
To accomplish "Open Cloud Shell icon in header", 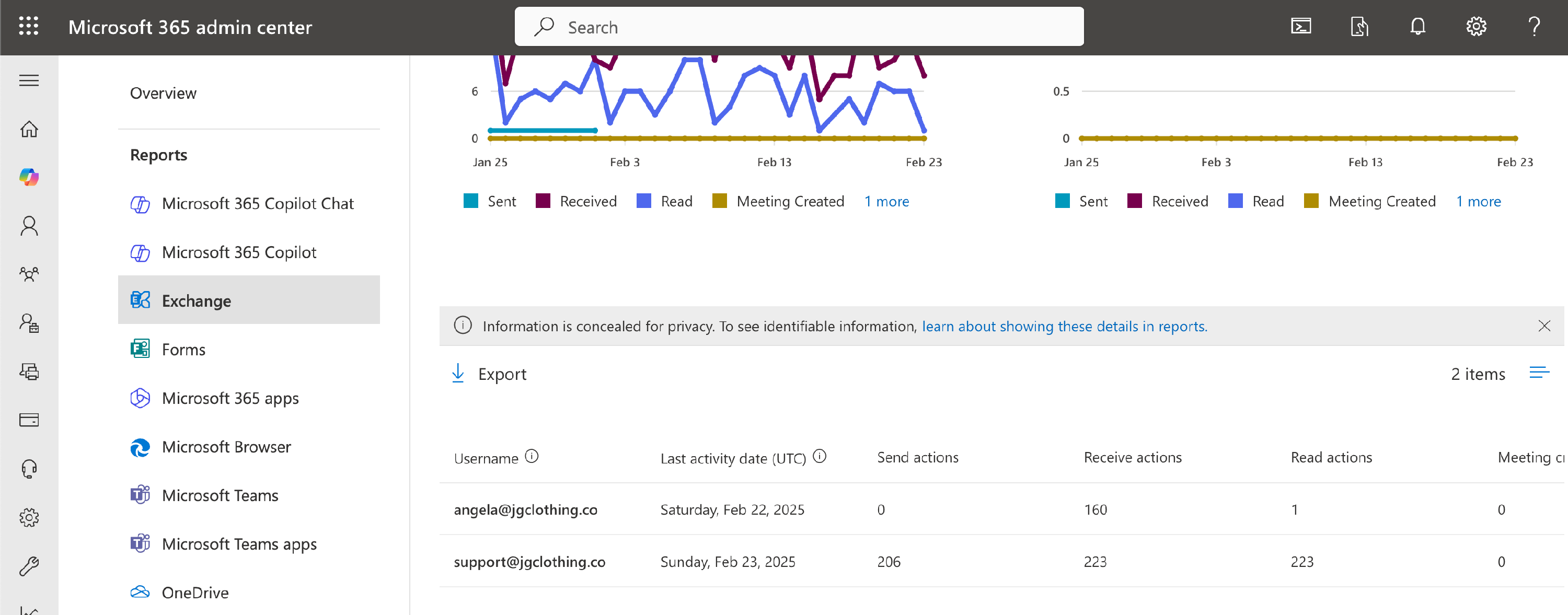I will (x=1301, y=26).
